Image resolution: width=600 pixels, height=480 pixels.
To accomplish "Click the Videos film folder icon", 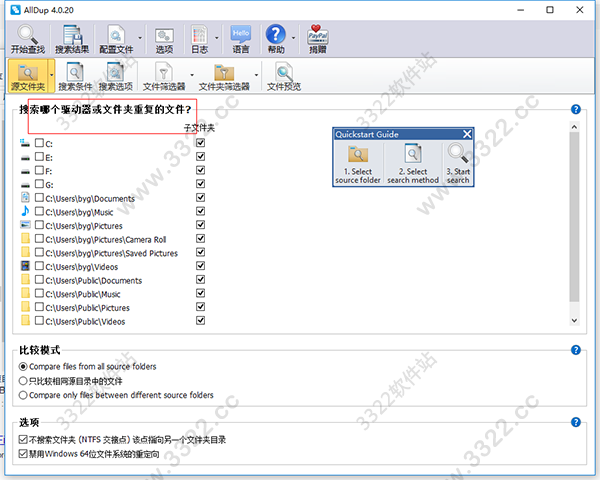I will (25, 266).
